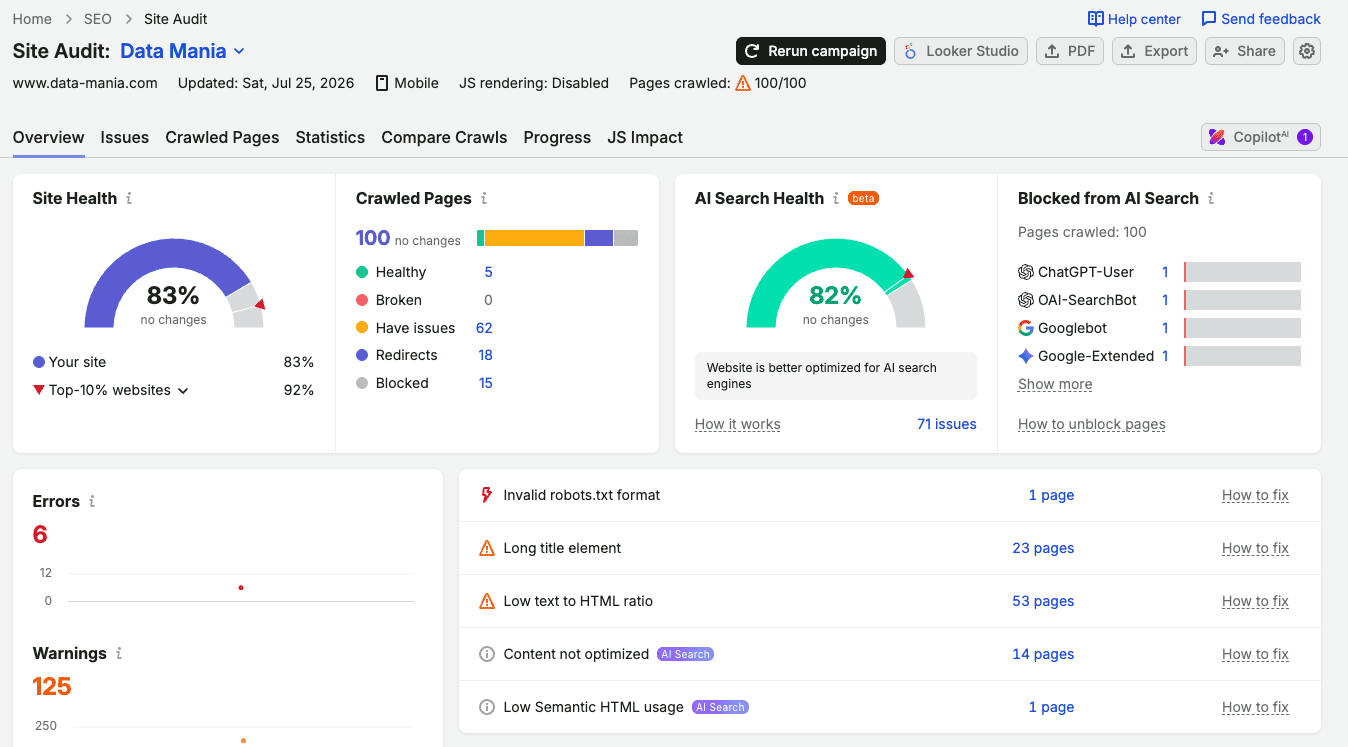Click the error icon beside Invalid robots.txt format
The width and height of the screenshot is (1348, 747).
487,495
